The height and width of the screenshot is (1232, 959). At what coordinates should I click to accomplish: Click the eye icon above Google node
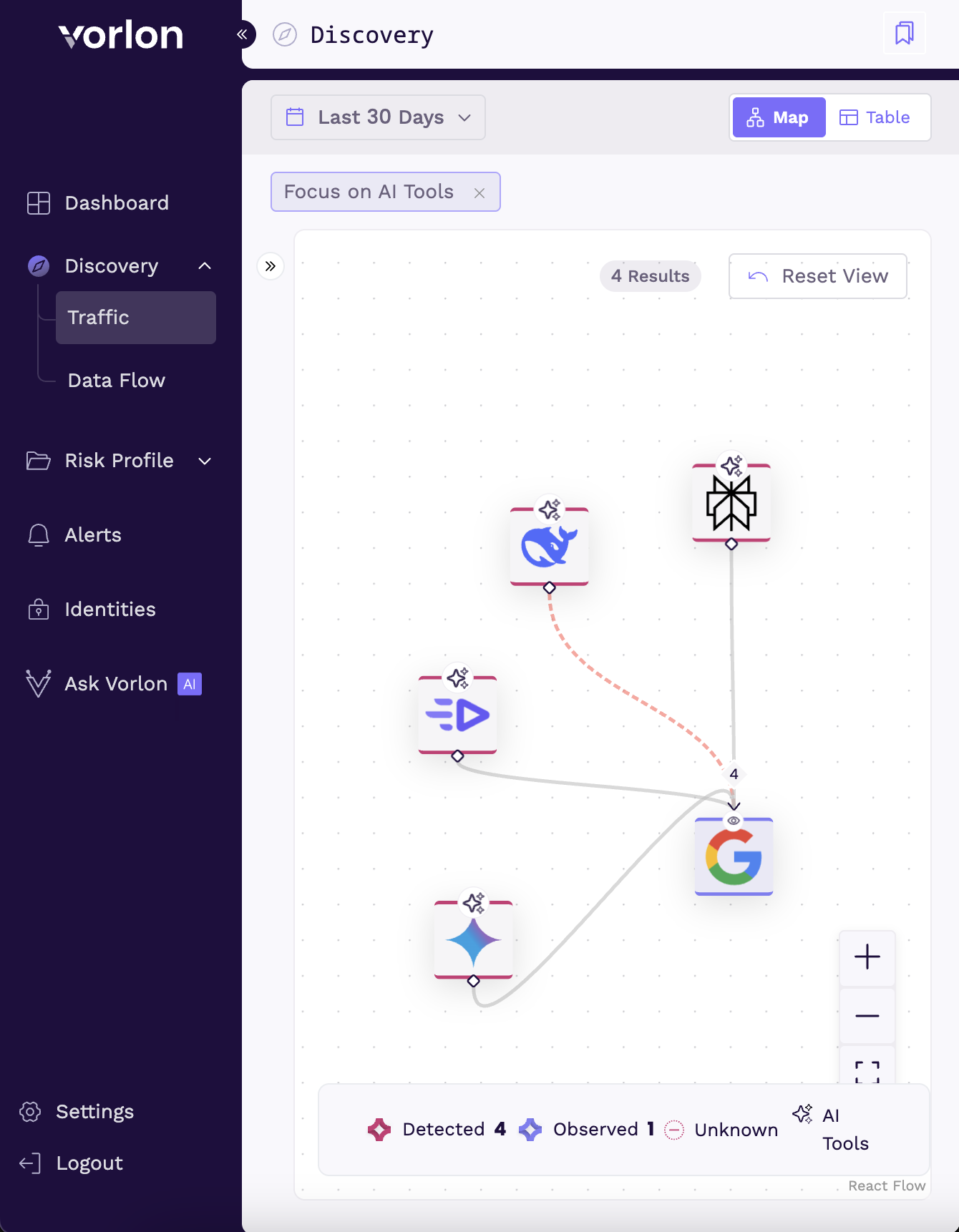click(734, 821)
